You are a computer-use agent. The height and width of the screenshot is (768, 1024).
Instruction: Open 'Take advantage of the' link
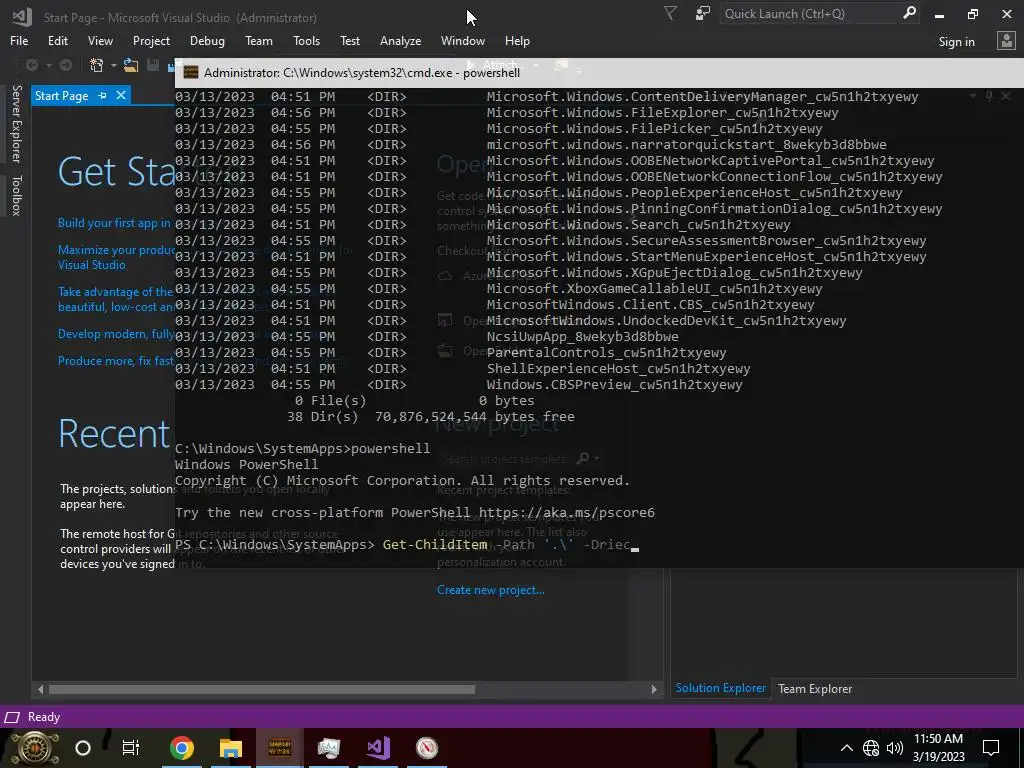pos(116,299)
